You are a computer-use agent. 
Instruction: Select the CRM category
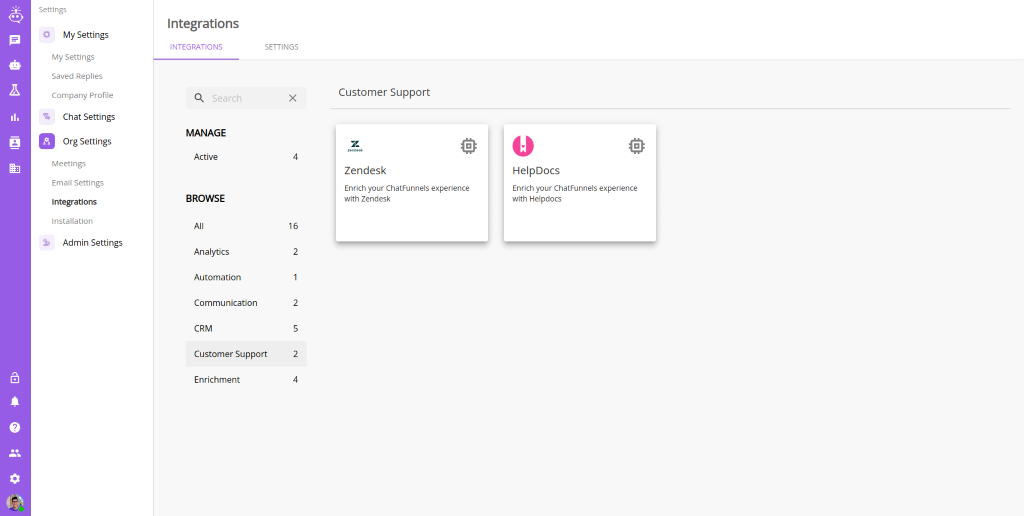click(246, 328)
